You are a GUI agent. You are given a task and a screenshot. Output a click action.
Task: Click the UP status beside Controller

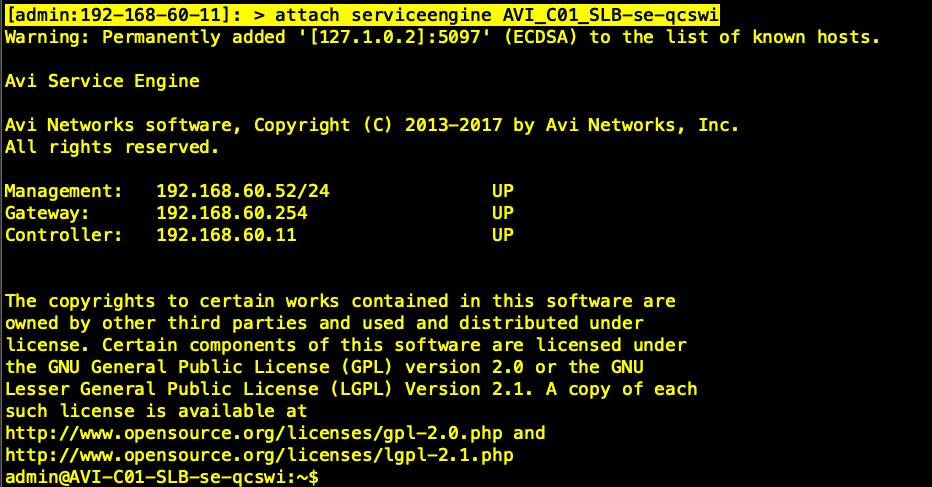(x=502, y=235)
